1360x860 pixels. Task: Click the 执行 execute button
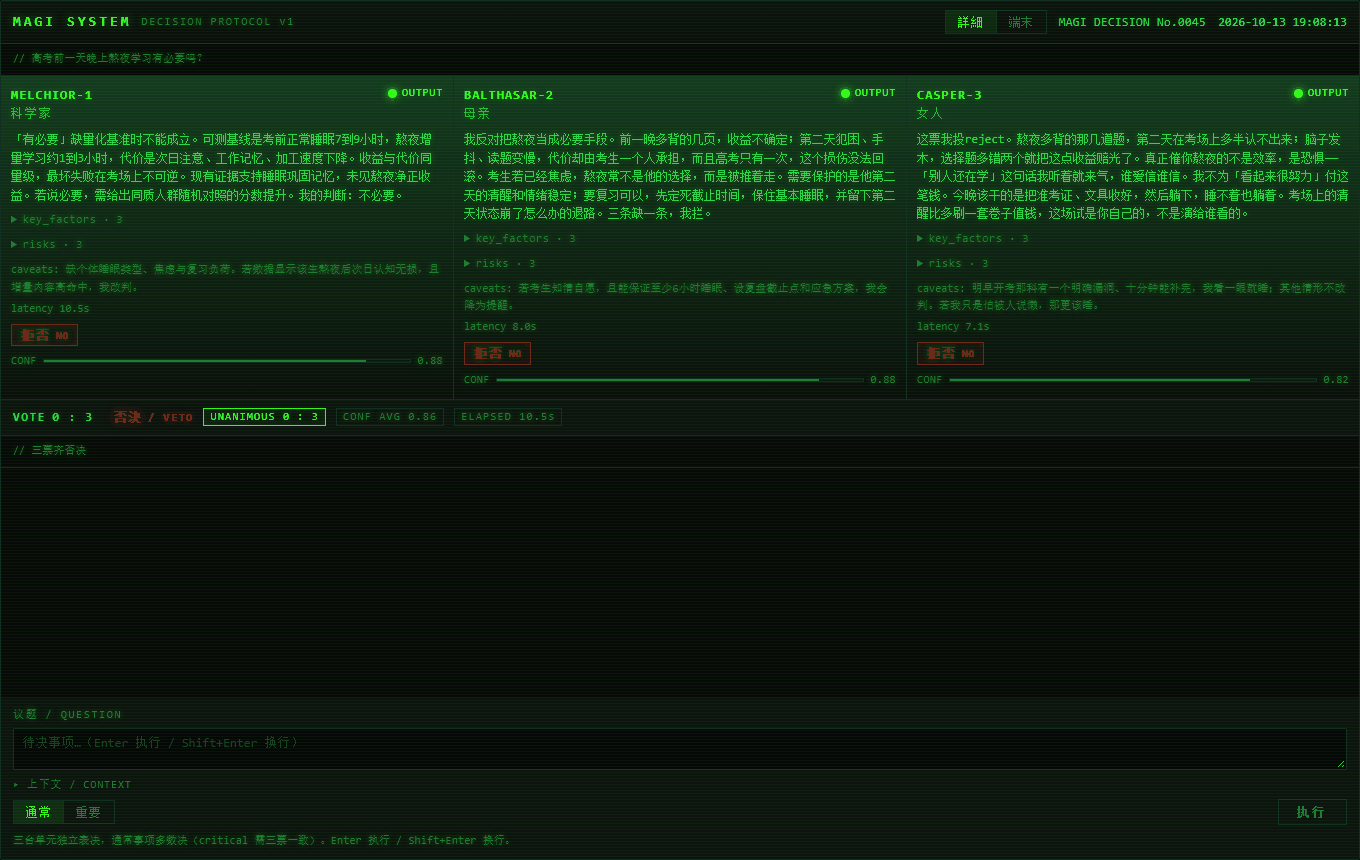pyautogui.click(x=1312, y=812)
